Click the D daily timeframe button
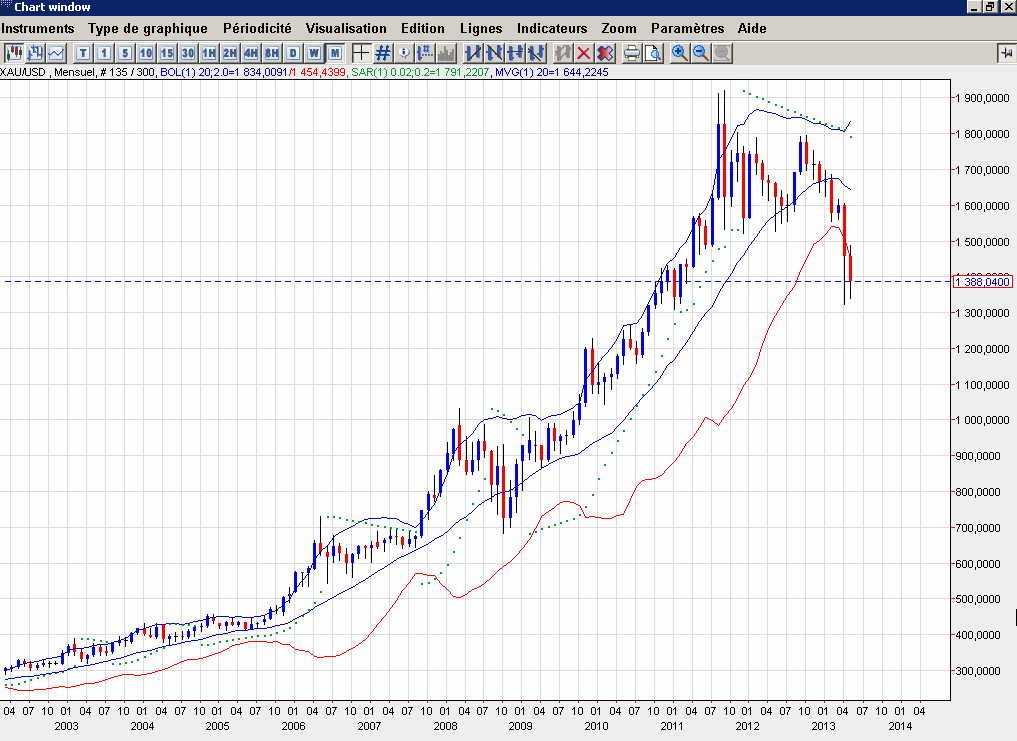 [293, 53]
